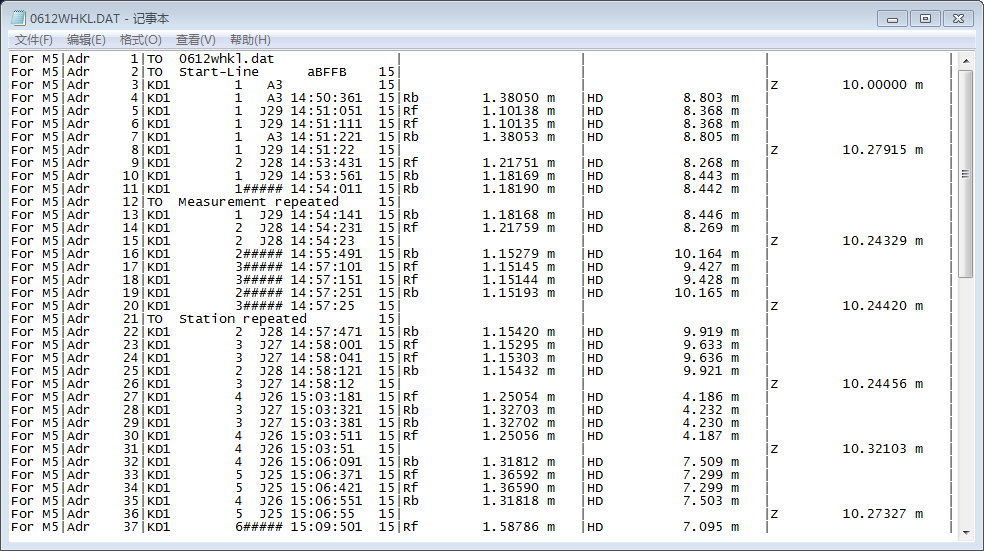
Task: Click the Notepad icon in title bar
Action: point(18,18)
